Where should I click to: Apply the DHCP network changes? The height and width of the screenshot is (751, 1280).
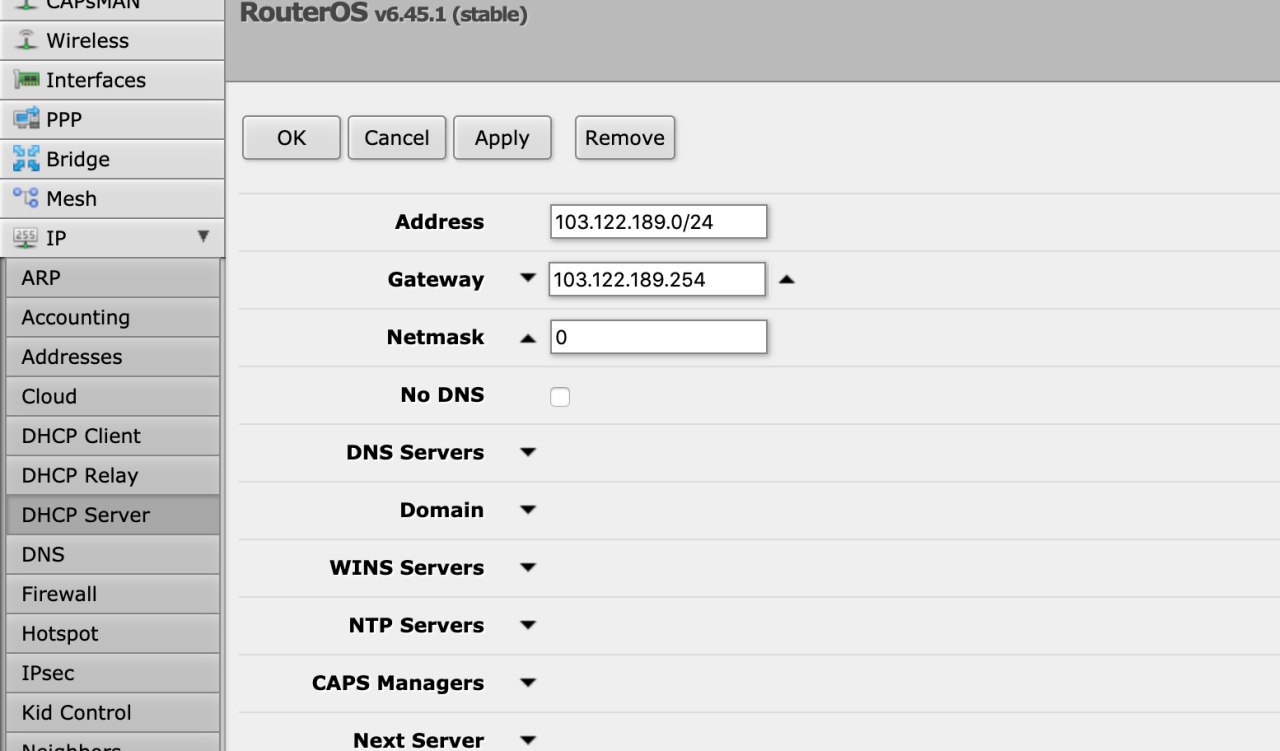[x=502, y=138]
